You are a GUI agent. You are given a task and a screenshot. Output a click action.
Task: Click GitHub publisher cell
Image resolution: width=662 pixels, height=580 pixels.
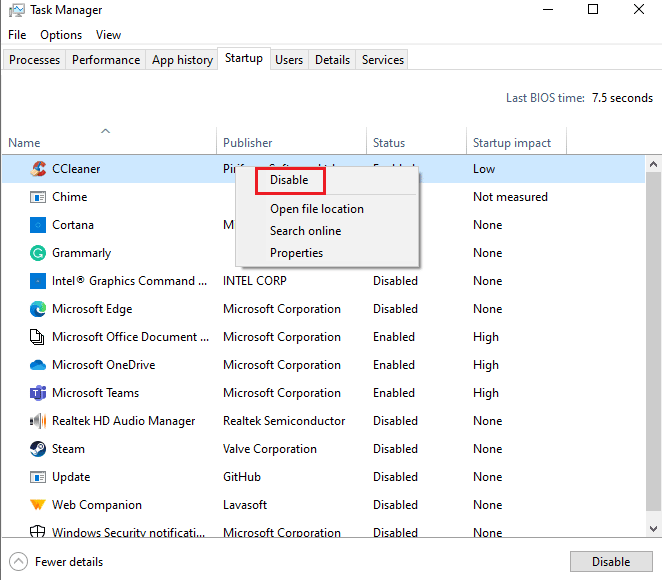[x=242, y=477]
